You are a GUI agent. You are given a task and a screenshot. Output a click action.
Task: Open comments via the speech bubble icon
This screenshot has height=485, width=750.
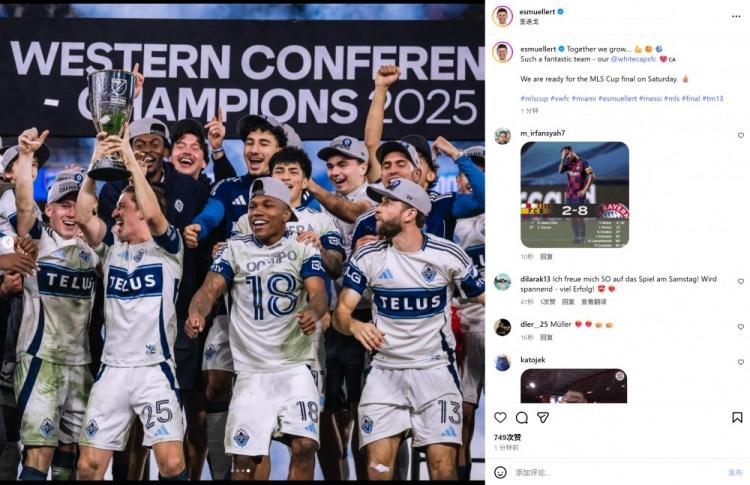(x=522, y=417)
